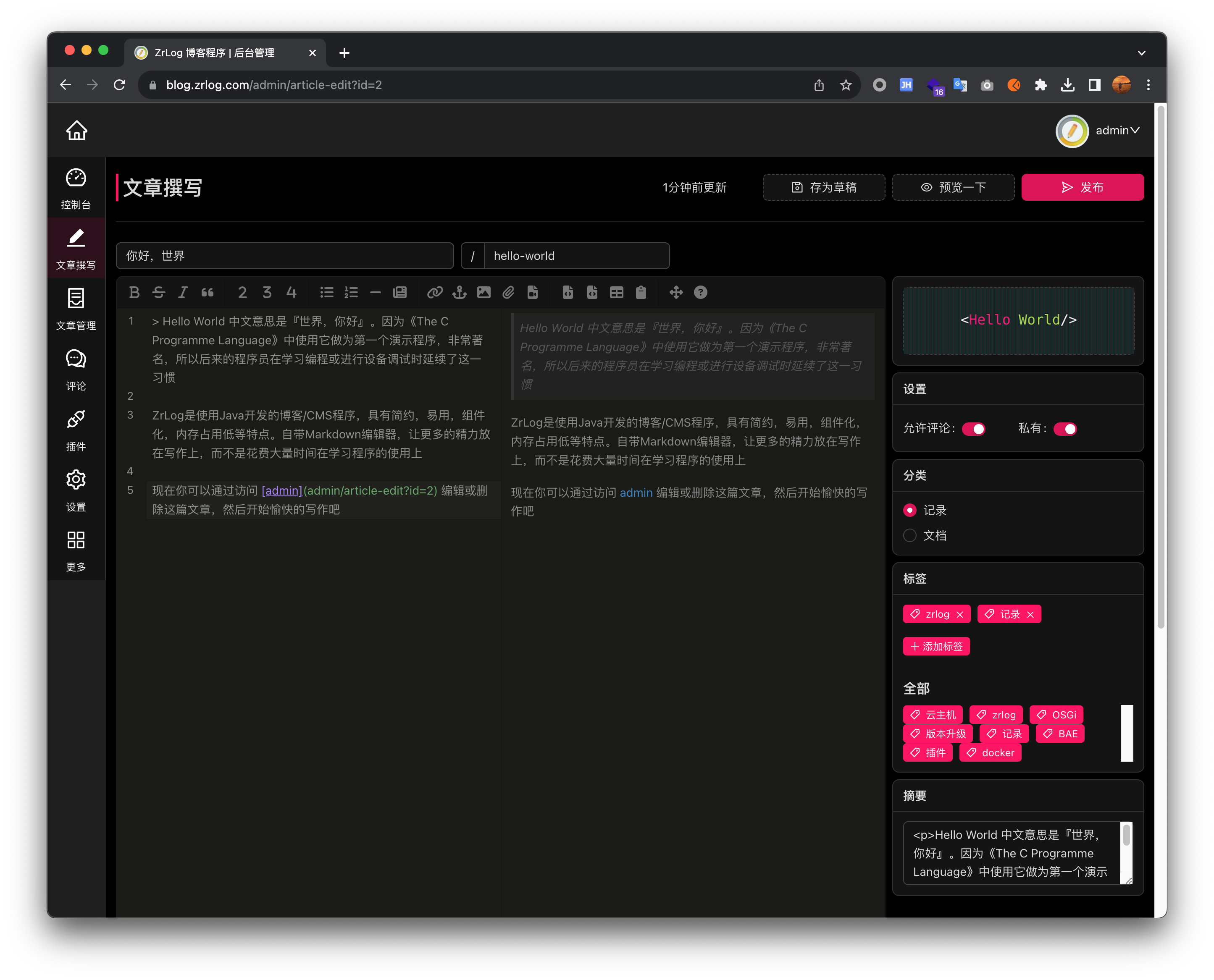The height and width of the screenshot is (980, 1214).
Task: Insert an anchor via the anchor icon
Action: 459,292
